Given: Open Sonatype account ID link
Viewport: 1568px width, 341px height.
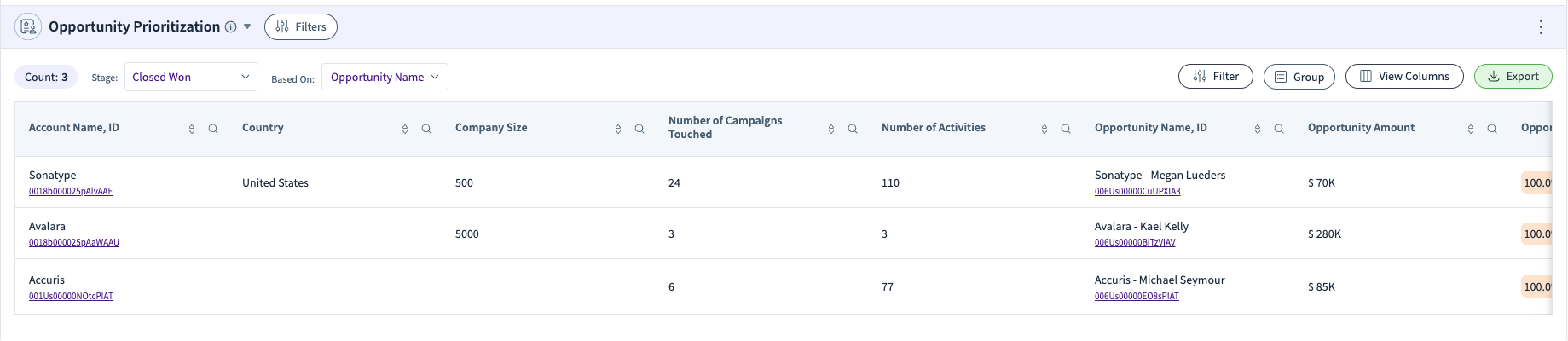Looking at the screenshot, I should pyautogui.click(x=71, y=192).
